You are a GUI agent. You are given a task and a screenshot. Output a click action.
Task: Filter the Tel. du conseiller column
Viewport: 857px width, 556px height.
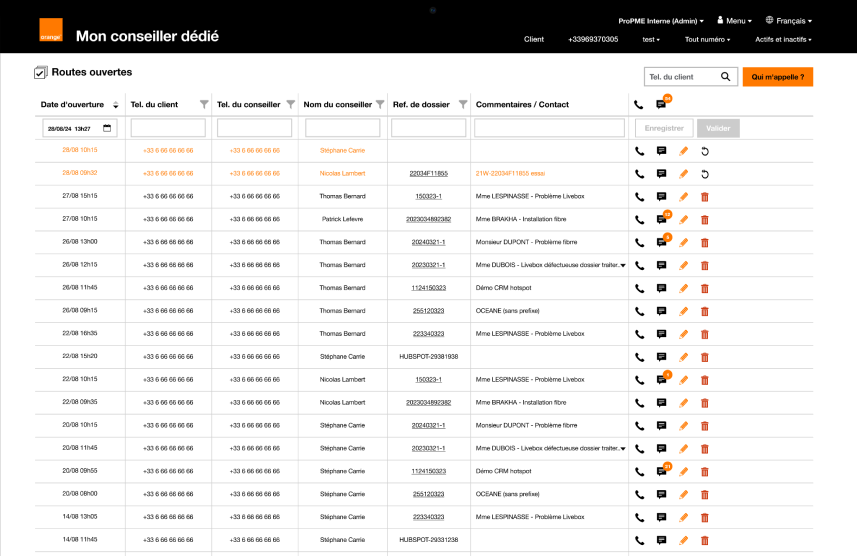[291, 104]
